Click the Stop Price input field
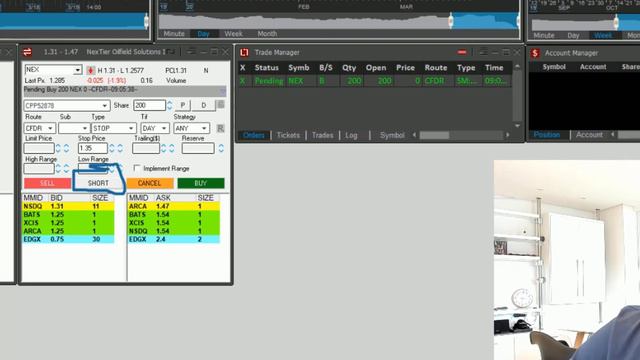The image size is (640, 360). coord(93,148)
